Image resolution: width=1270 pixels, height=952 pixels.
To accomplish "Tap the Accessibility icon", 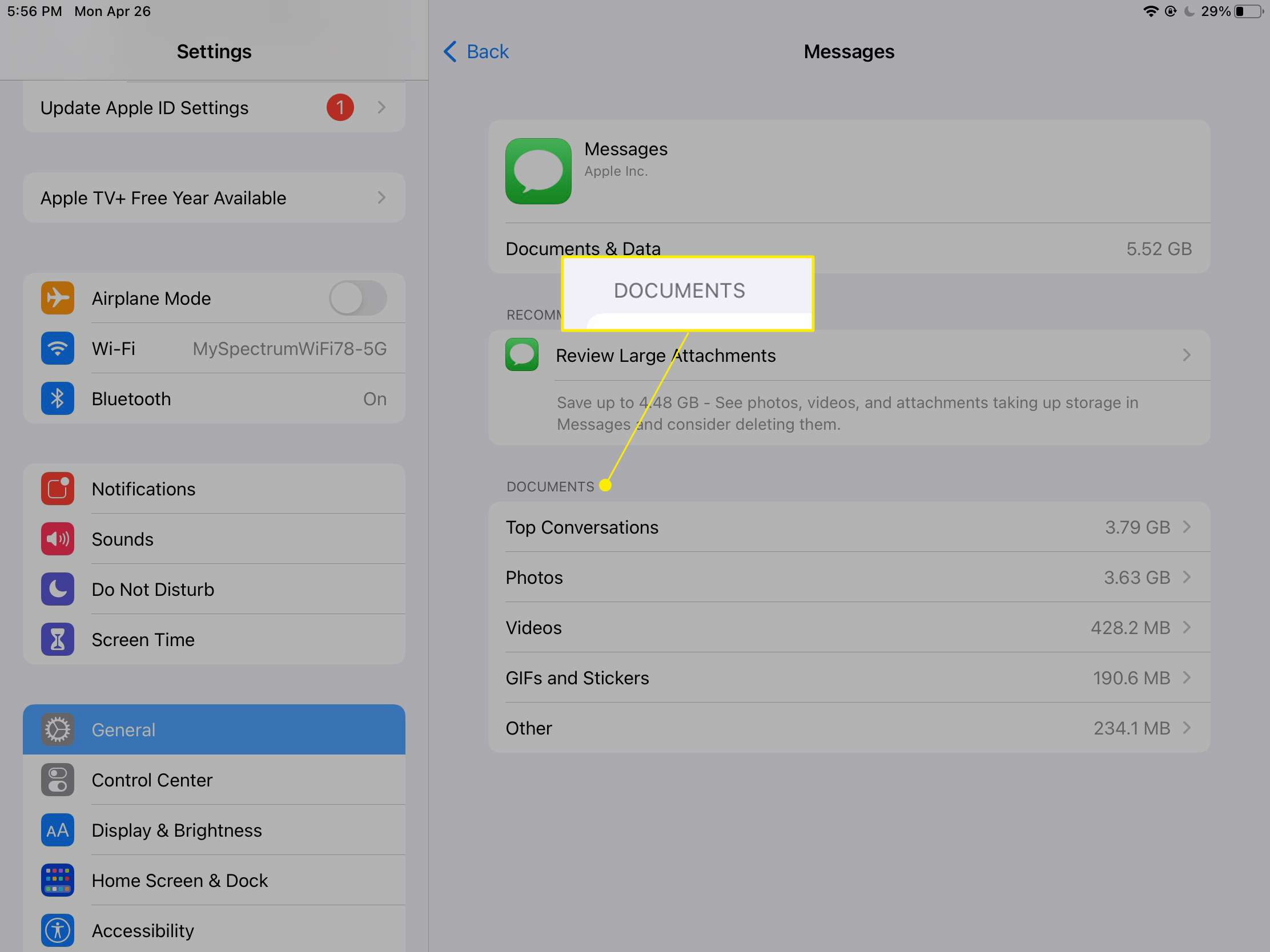I will 58,930.
